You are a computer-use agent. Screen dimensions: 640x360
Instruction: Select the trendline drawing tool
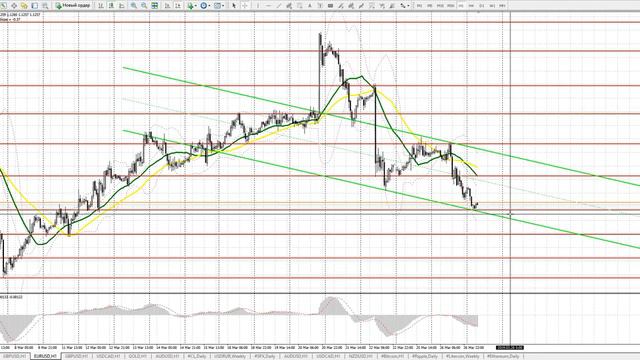(x=279, y=6)
